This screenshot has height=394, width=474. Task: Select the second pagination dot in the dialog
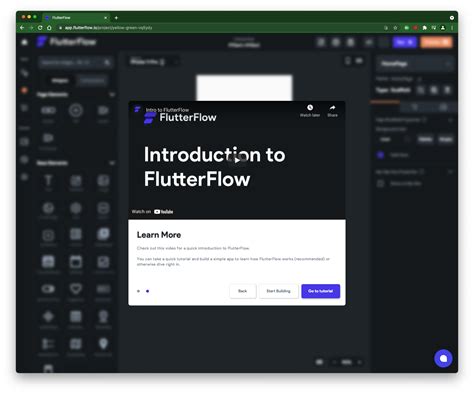click(147, 291)
